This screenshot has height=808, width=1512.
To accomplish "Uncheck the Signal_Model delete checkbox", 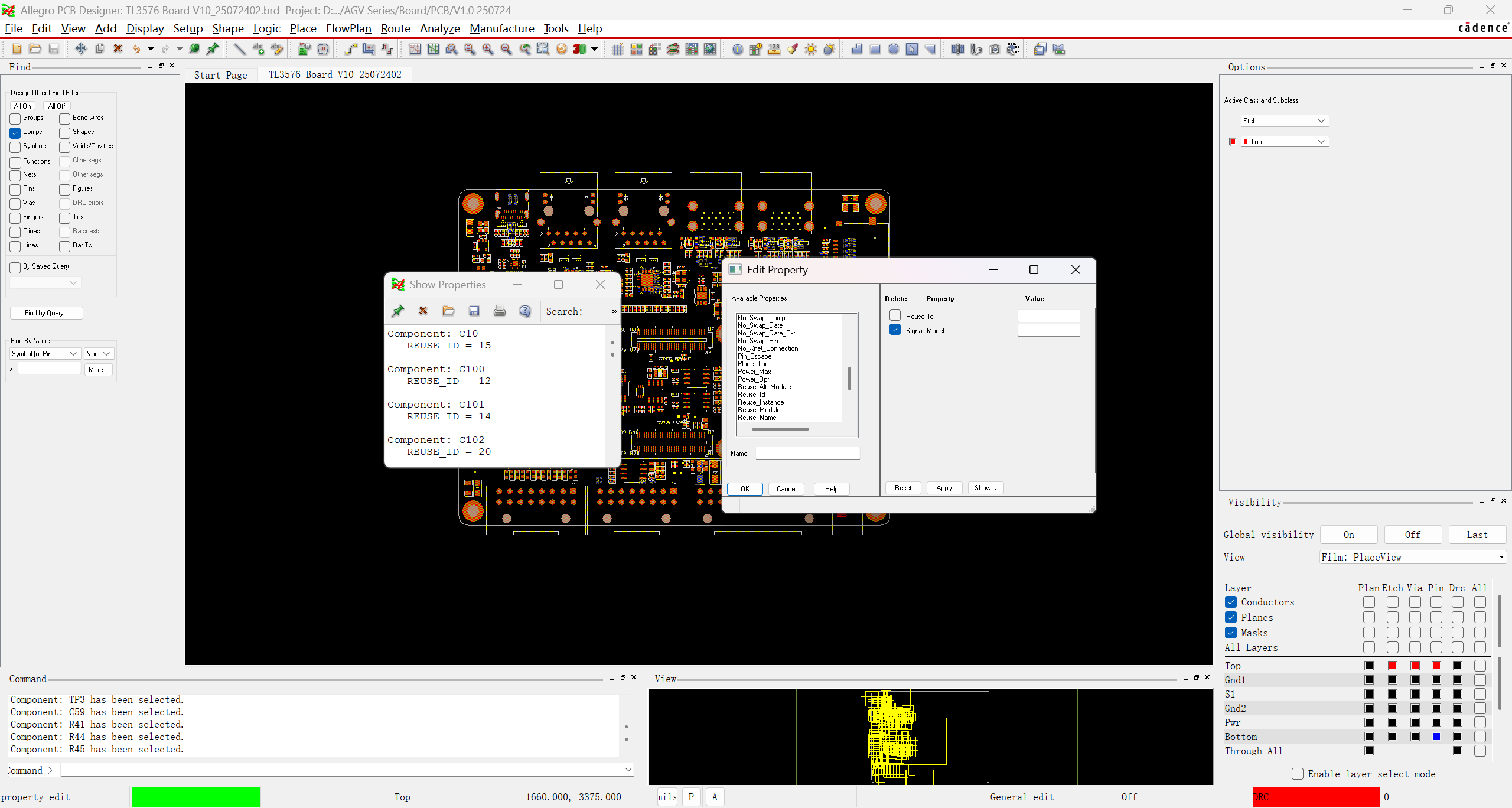I will coord(895,330).
